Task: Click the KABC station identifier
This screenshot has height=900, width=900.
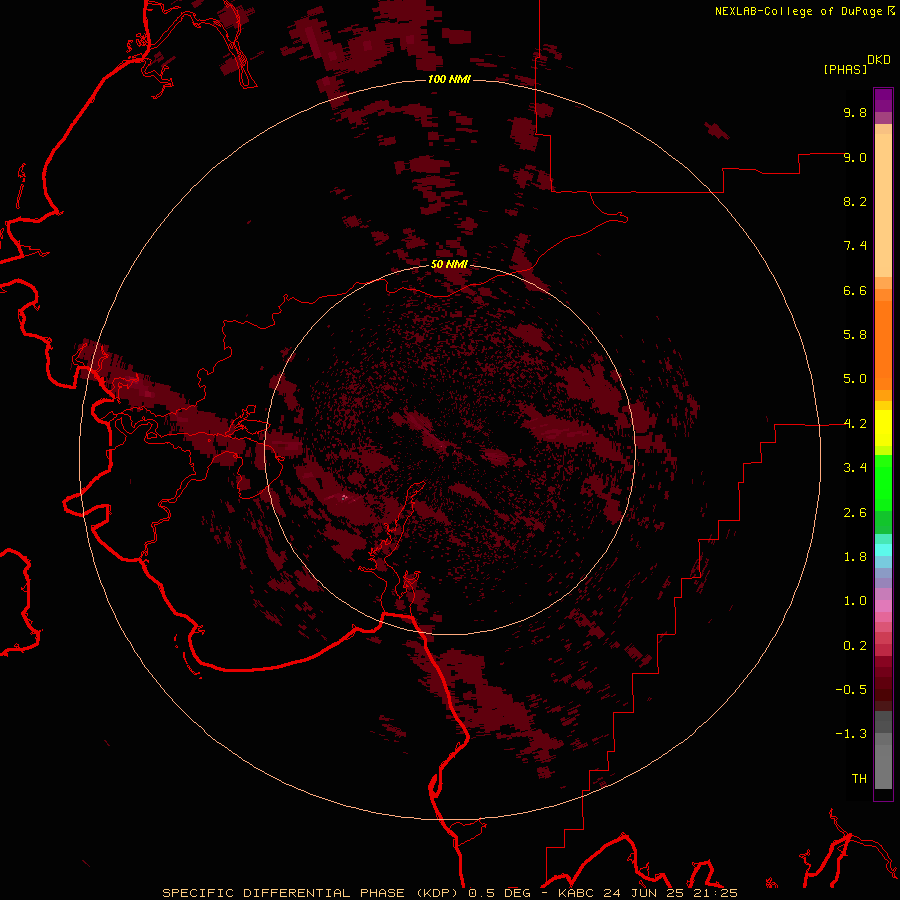Action: [x=577, y=893]
